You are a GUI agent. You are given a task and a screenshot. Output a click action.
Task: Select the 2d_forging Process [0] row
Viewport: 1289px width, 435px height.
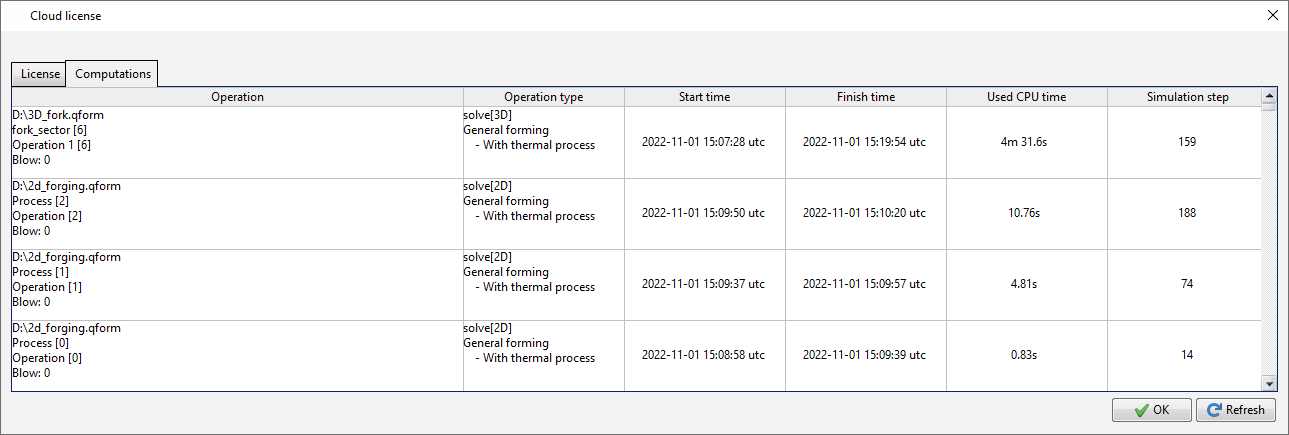pyautogui.click(x=237, y=355)
